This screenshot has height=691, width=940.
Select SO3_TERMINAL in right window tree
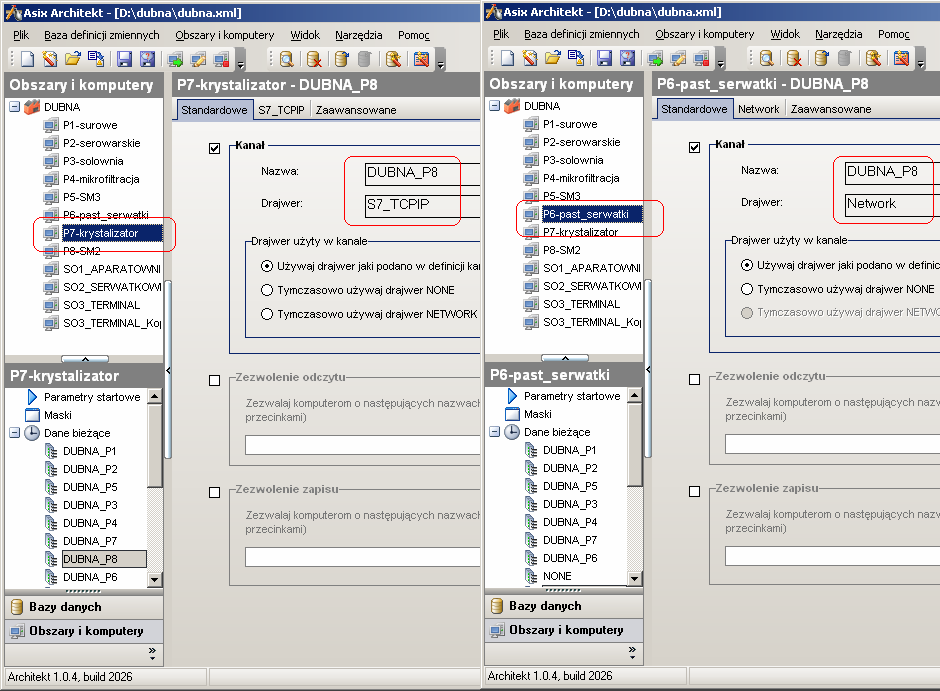pyautogui.click(x=581, y=304)
